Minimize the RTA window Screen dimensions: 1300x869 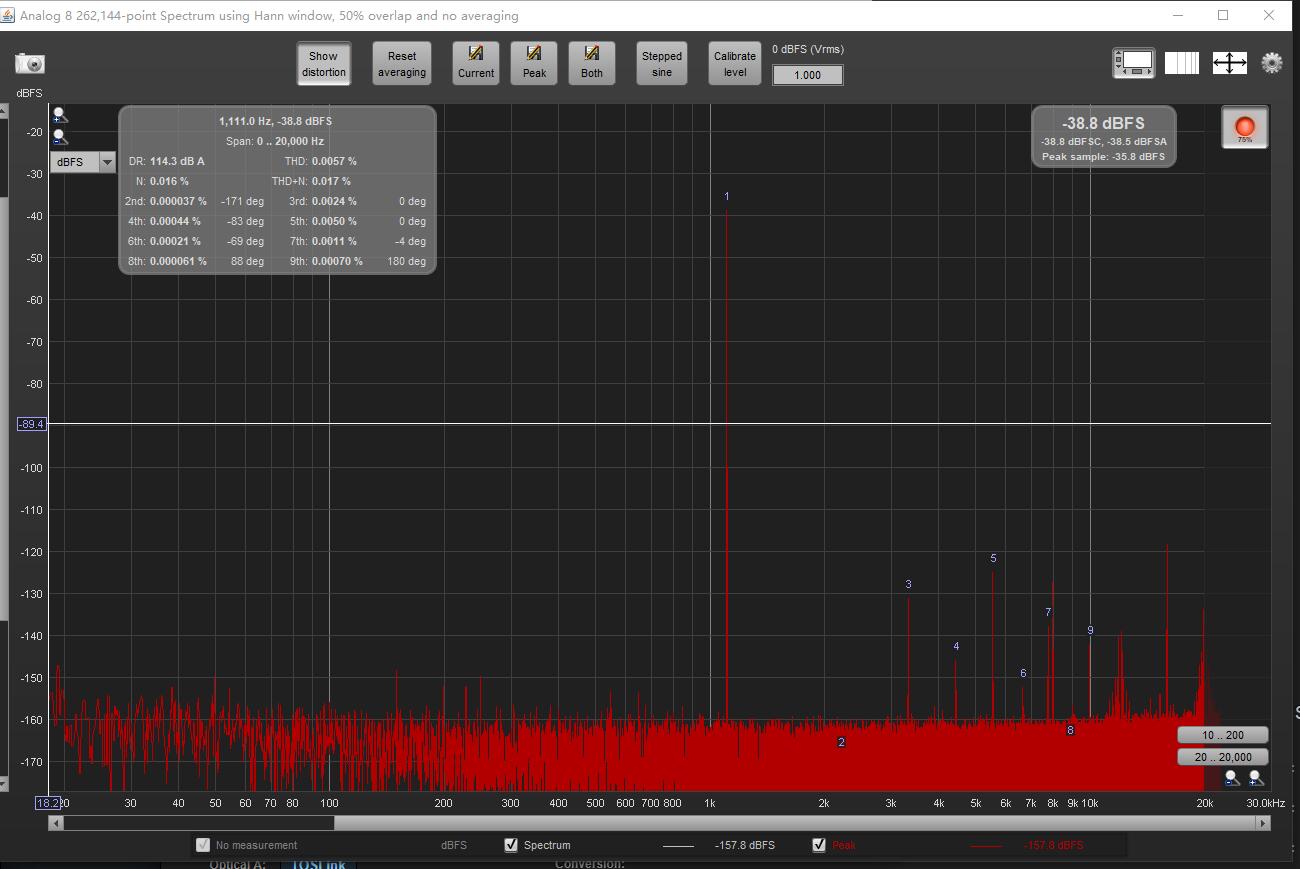point(1177,15)
